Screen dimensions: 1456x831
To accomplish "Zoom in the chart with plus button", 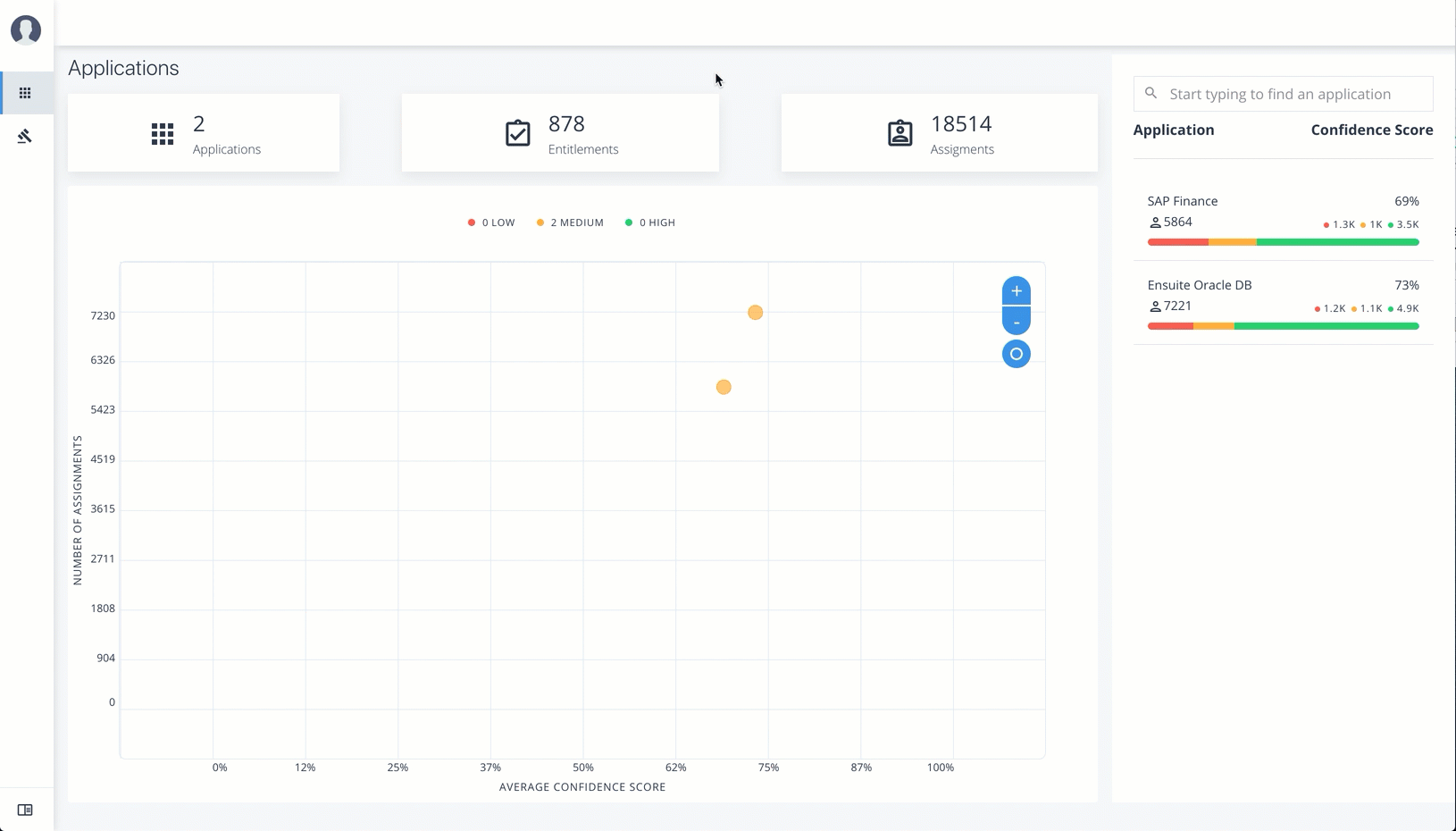I will click(x=1016, y=291).
